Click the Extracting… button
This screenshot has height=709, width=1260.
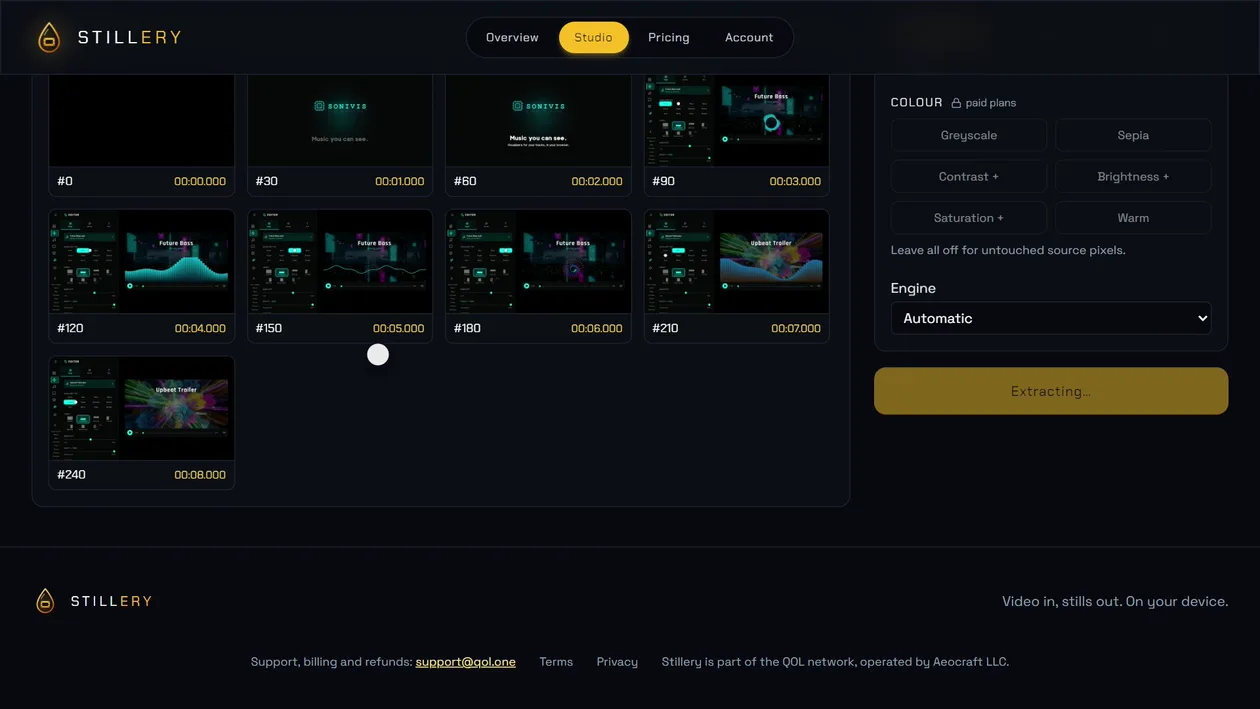click(1051, 391)
